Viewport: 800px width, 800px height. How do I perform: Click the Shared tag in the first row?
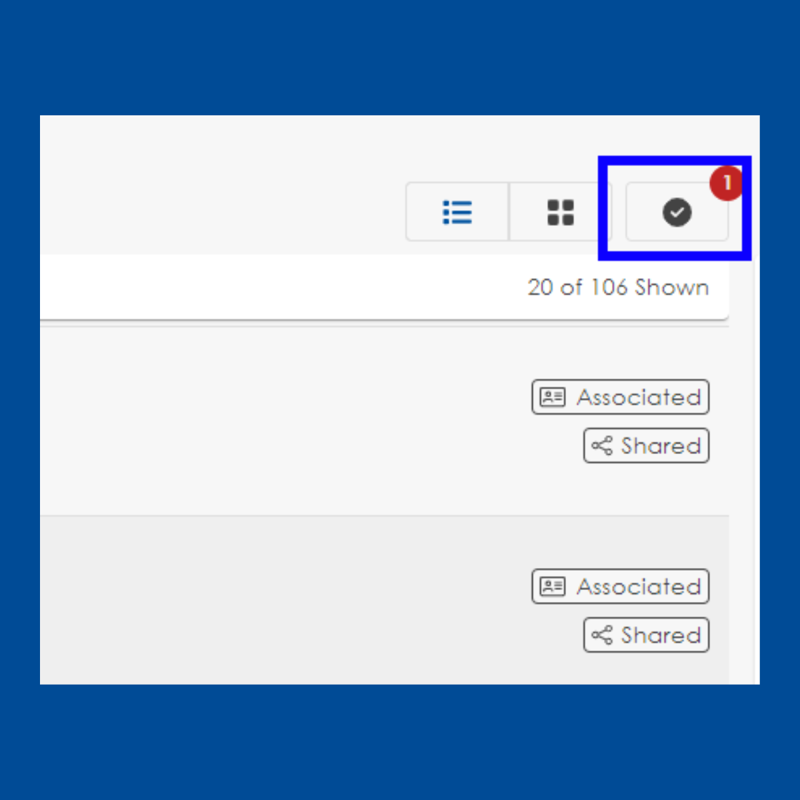[646, 445]
